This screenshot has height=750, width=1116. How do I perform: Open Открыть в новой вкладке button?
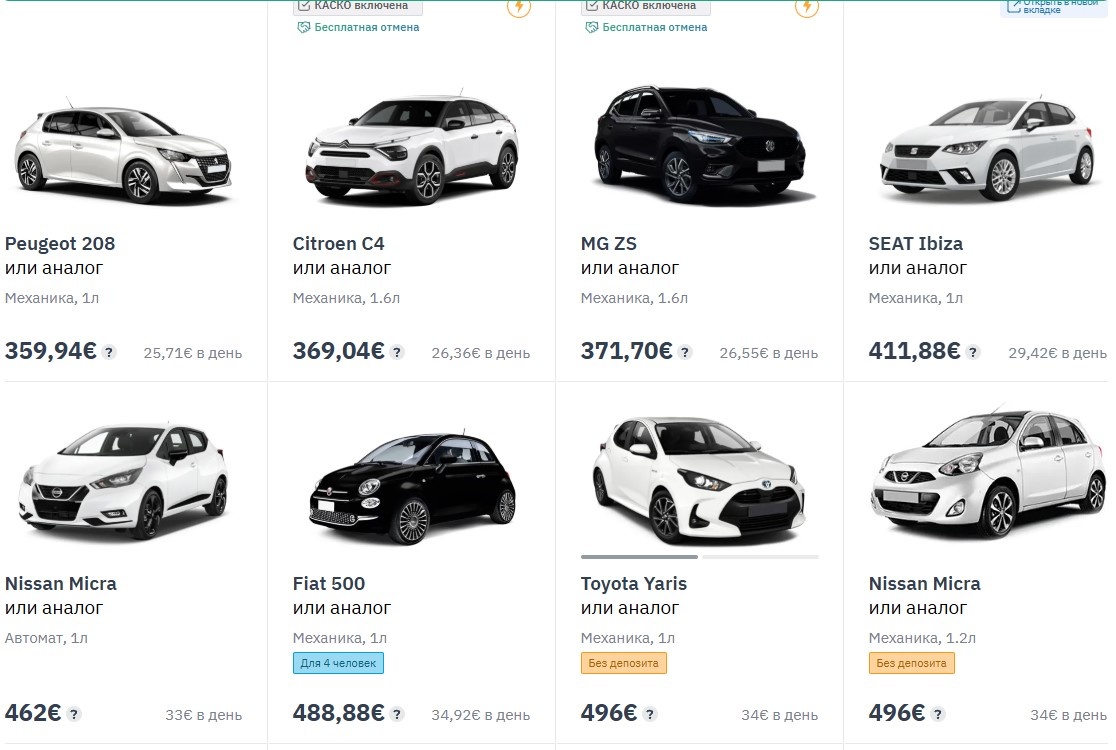click(x=1054, y=7)
